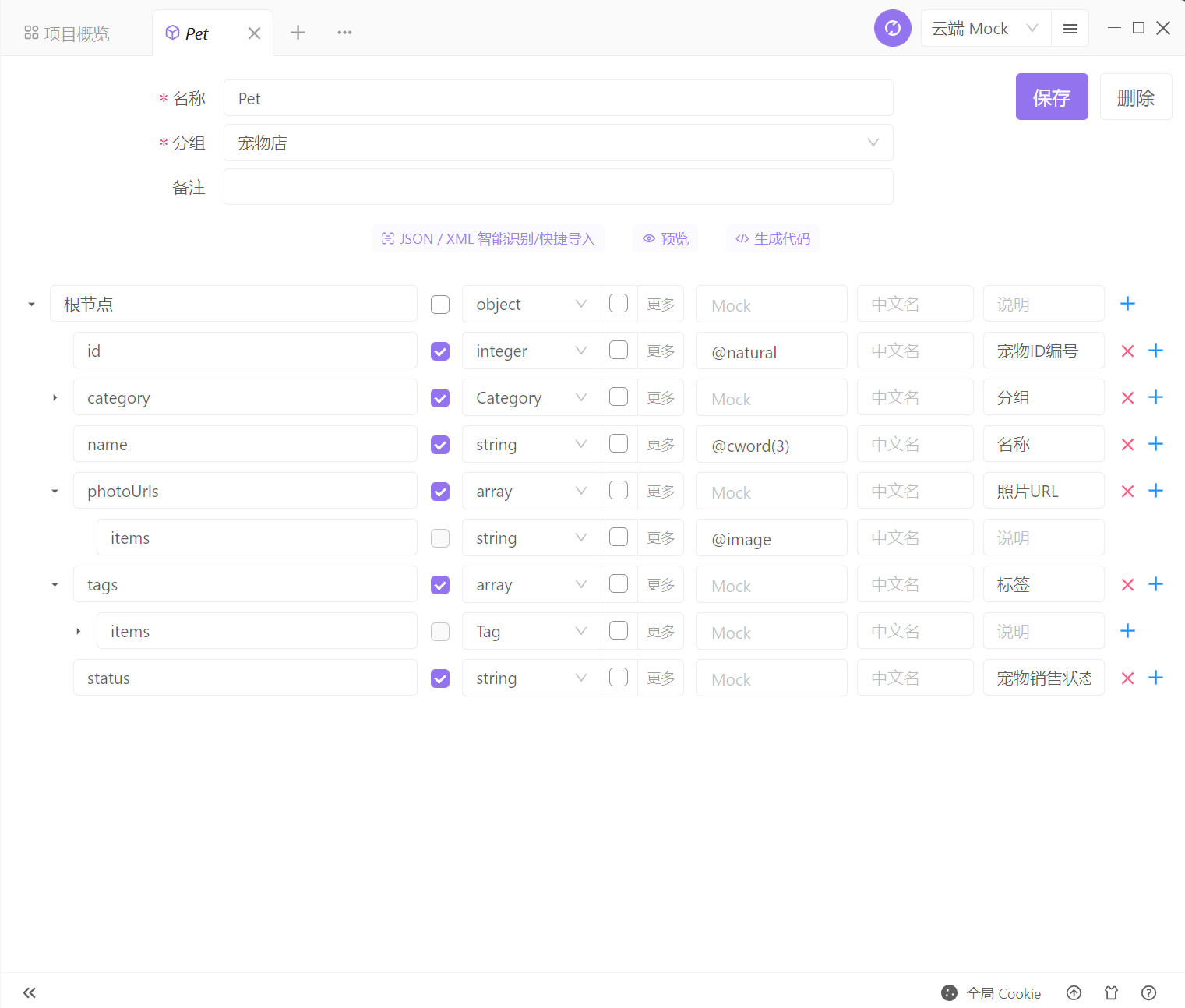Add child node to root row

(1127, 304)
